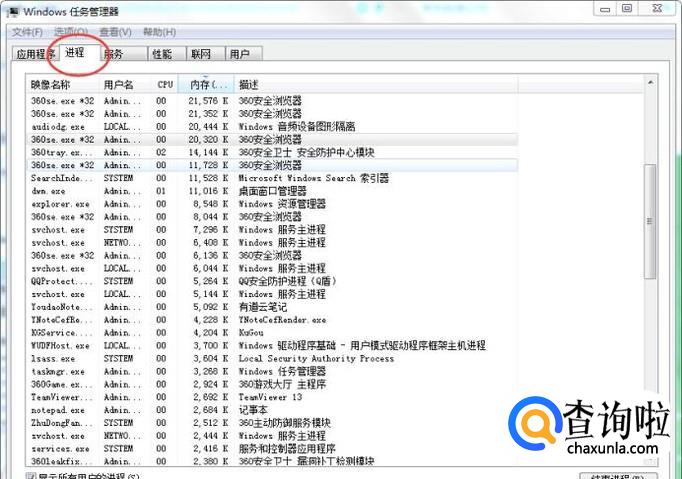Open the 选项(O) menu
Image resolution: width=682 pixels, height=479 pixels.
pos(70,32)
